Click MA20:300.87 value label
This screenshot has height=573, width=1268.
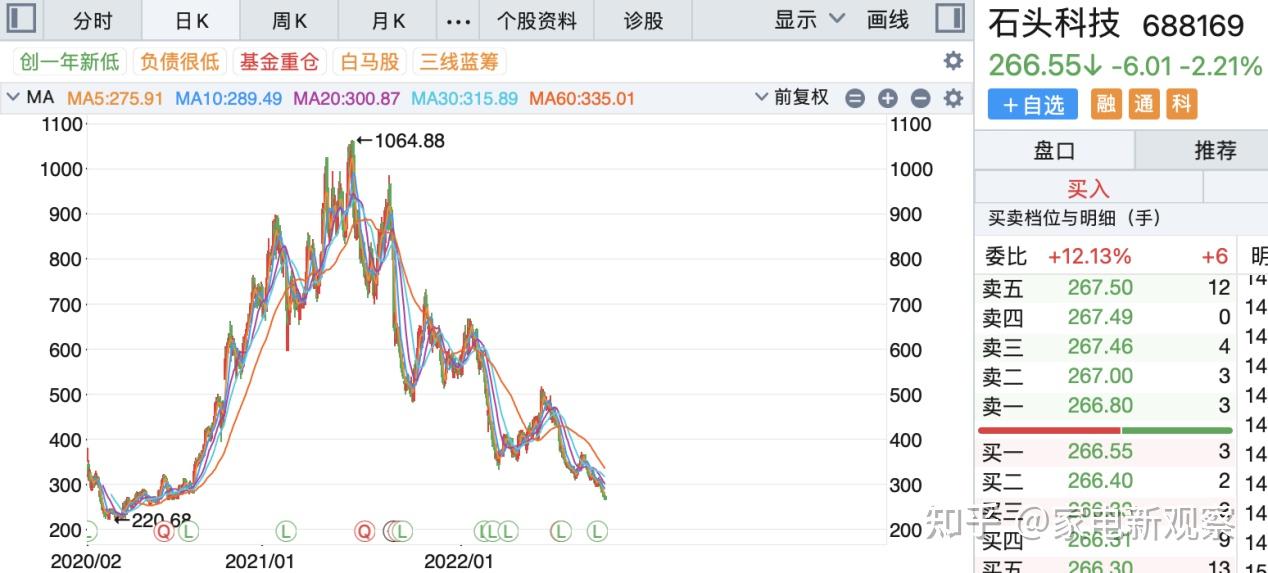347,98
